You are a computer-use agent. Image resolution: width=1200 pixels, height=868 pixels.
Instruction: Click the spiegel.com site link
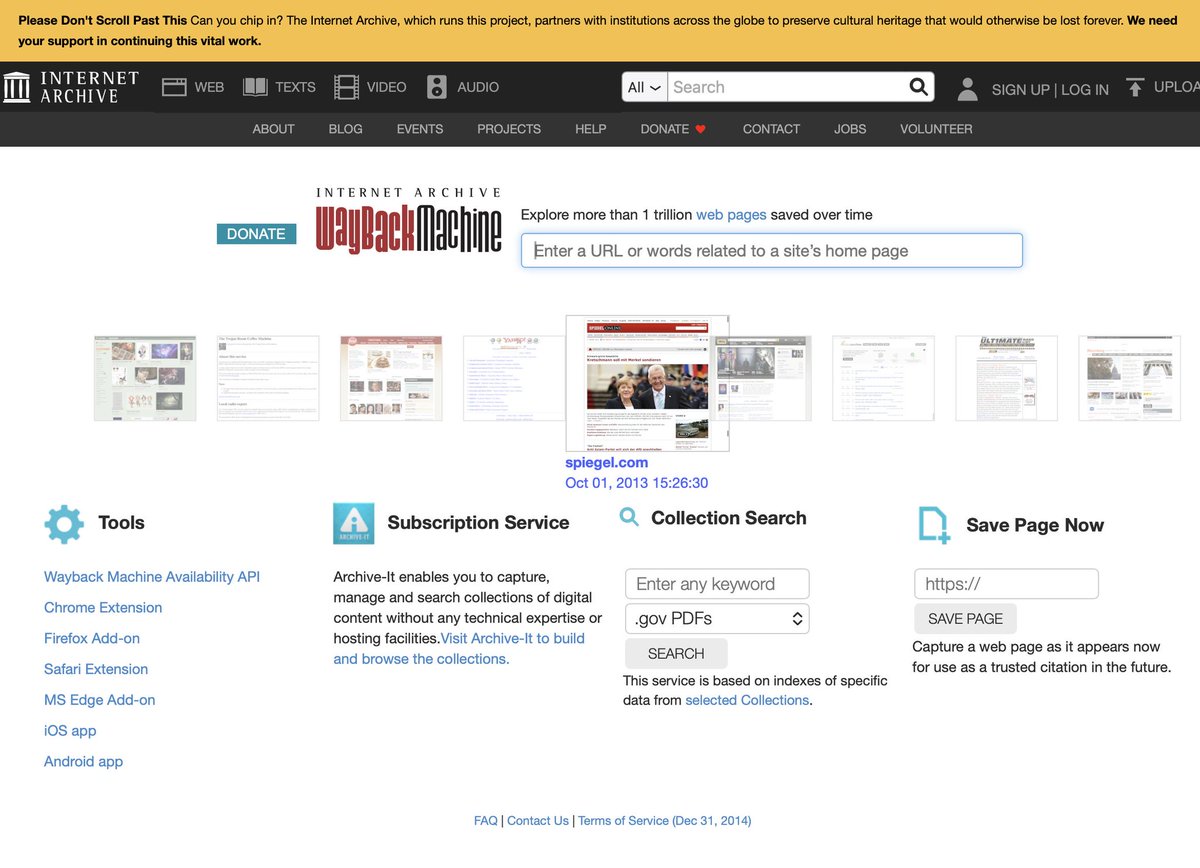click(x=607, y=463)
